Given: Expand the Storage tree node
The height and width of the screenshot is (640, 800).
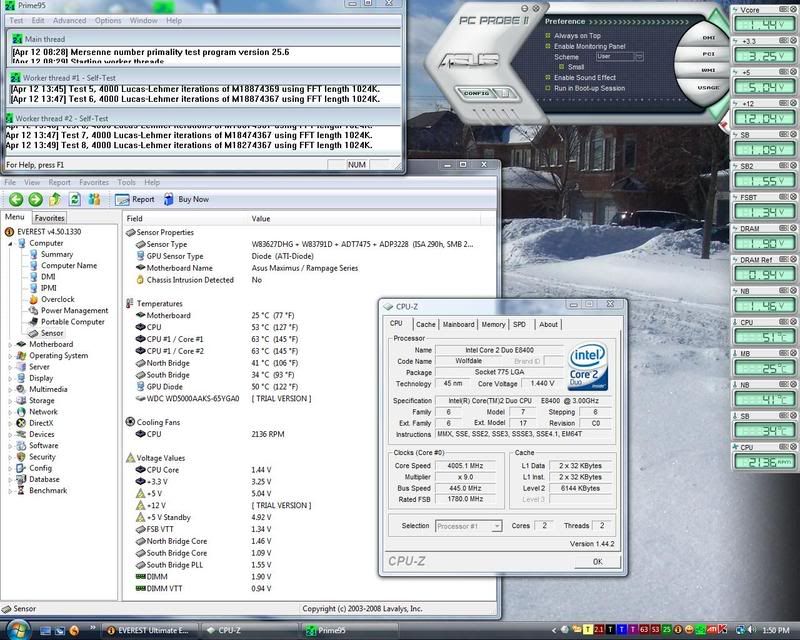Looking at the screenshot, I should (10, 401).
